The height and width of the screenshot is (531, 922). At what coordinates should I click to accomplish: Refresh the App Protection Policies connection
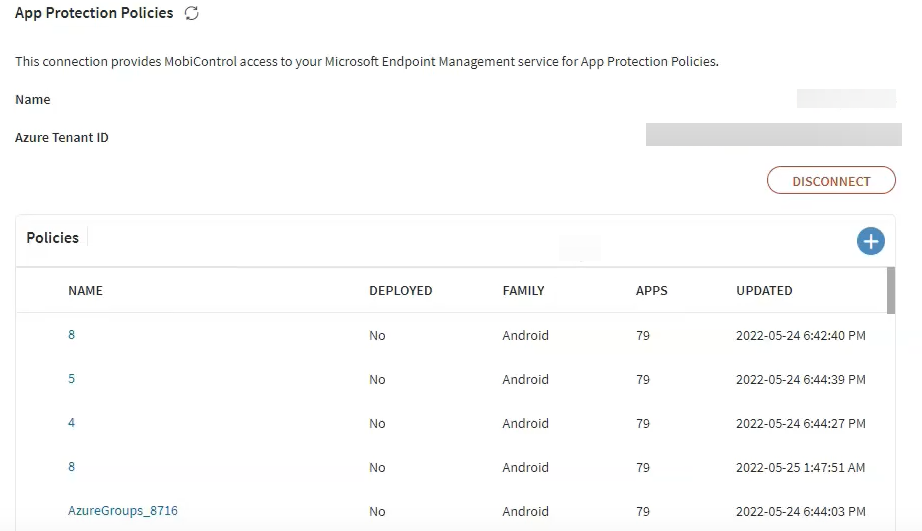[x=192, y=13]
